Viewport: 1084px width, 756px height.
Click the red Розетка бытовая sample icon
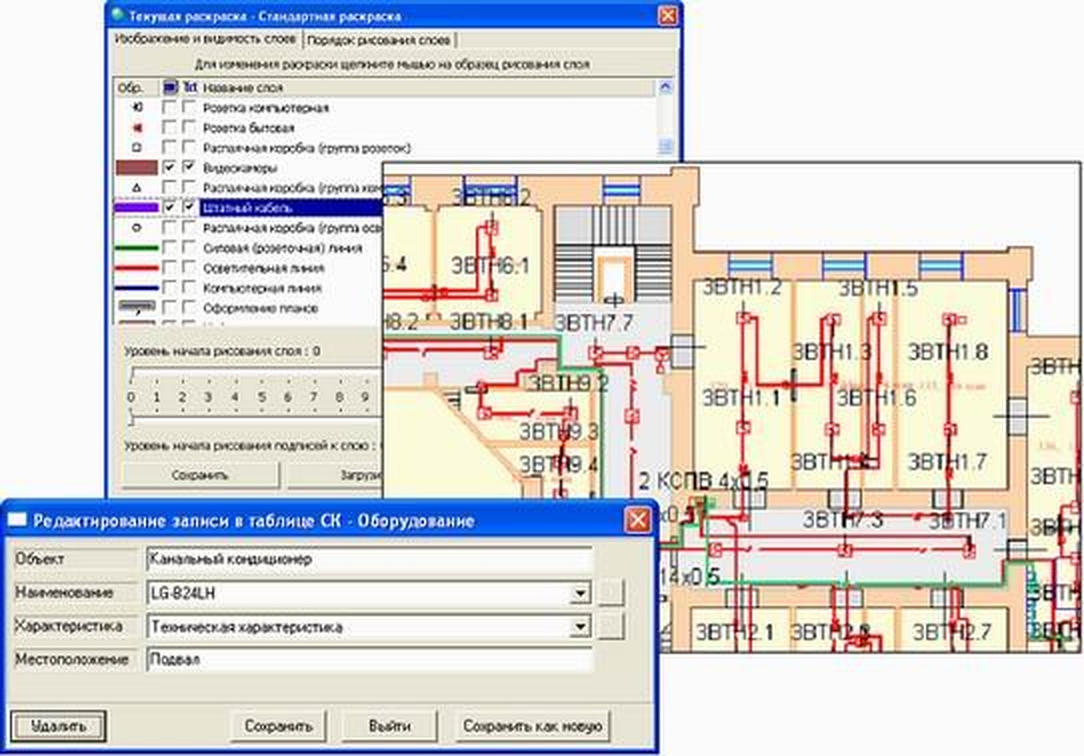click(x=137, y=128)
